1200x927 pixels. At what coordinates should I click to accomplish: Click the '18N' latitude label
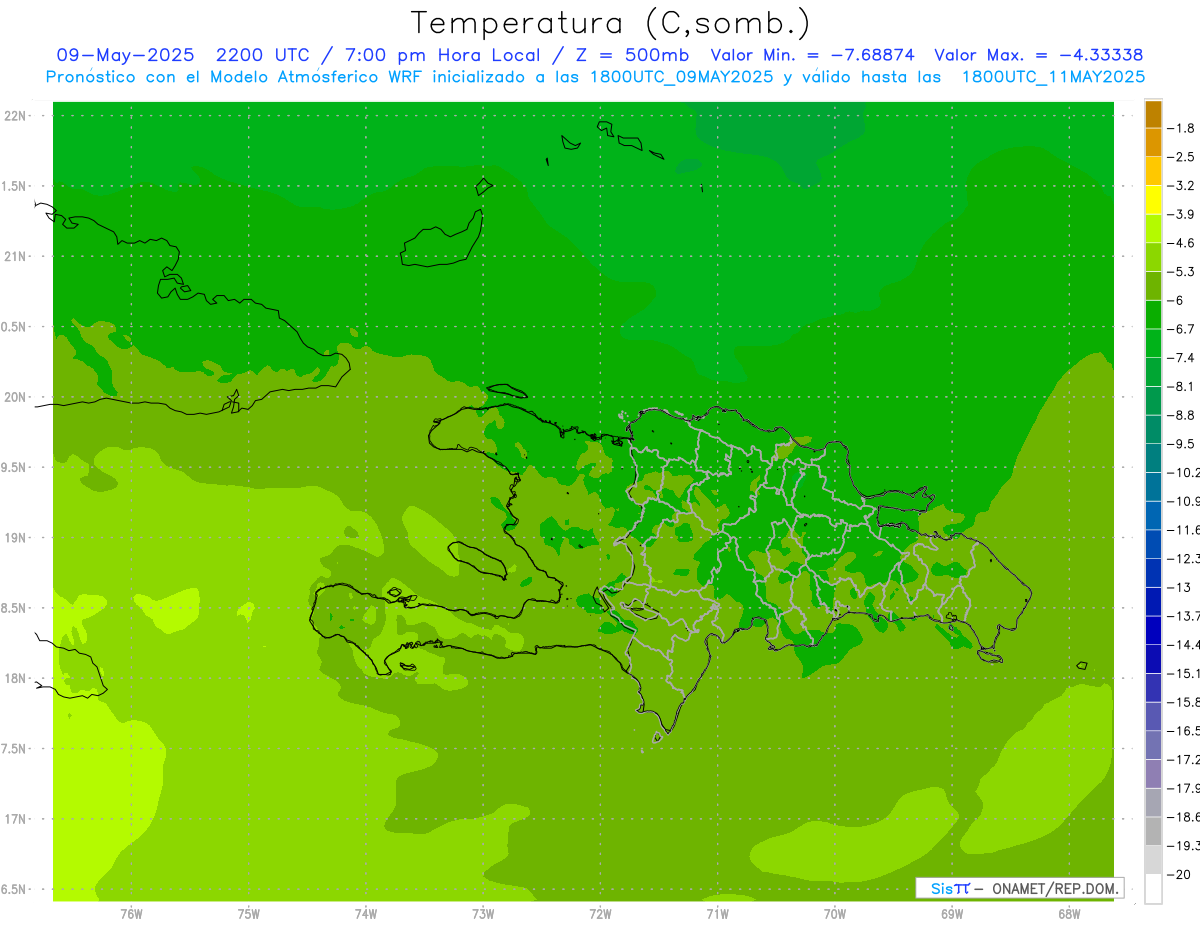15,678
